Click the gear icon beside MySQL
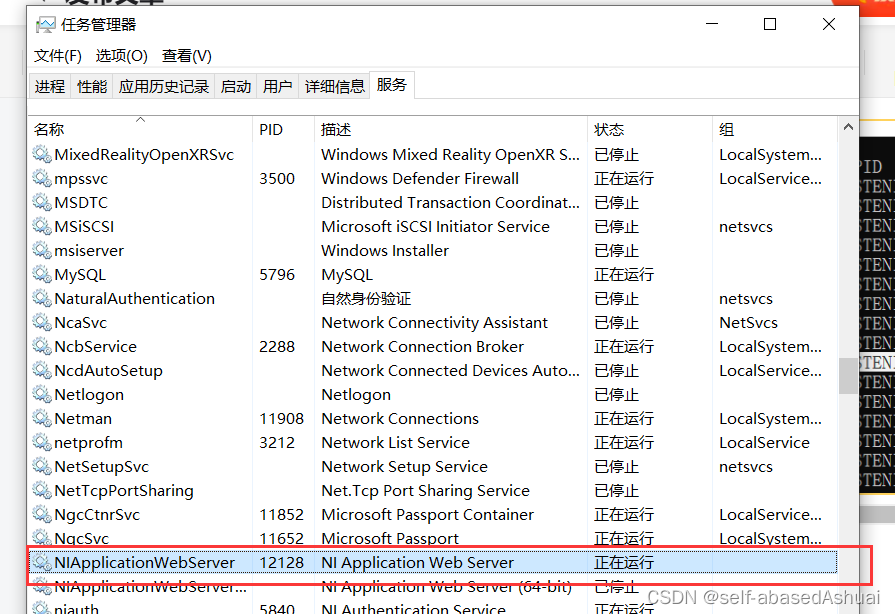 pyautogui.click(x=42, y=274)
